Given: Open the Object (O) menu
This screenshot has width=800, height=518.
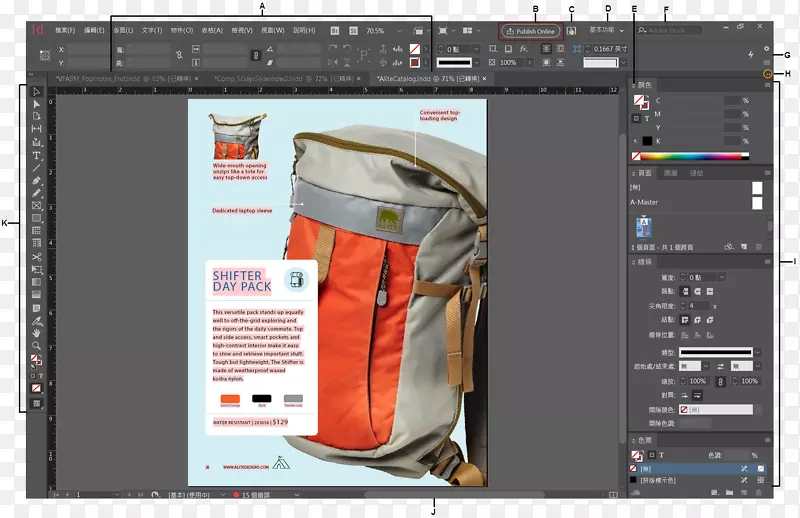Looking at the screenshot, I should [182, 31].
